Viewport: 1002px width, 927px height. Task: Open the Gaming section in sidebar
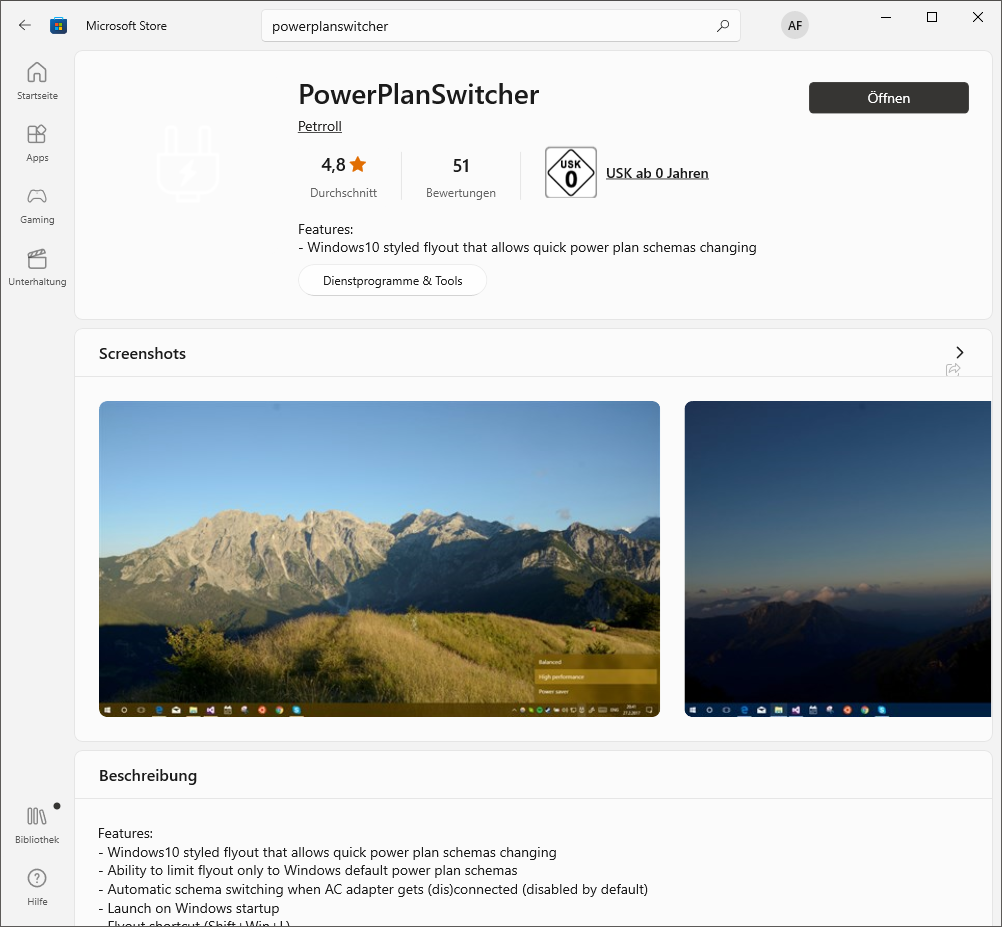click(x=37, y=205)
